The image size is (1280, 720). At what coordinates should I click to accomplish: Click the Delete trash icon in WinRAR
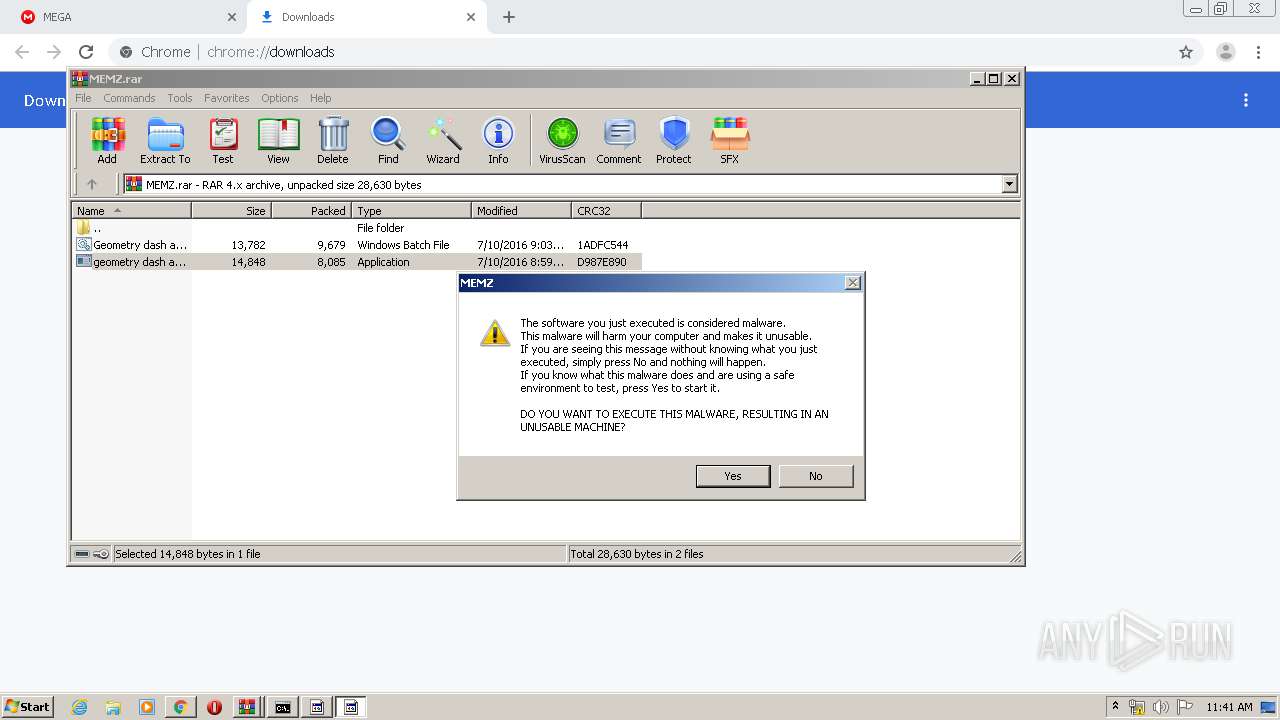333,140
